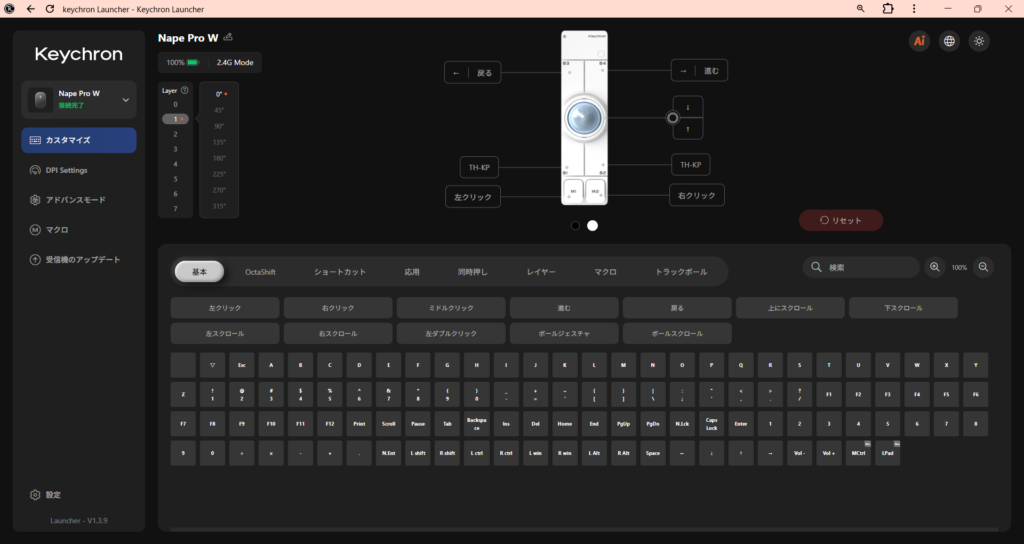This screenshot has height=544, width=1024.
Task: Switch to the ショートカット tab
Action: click(x=340, y=272)
